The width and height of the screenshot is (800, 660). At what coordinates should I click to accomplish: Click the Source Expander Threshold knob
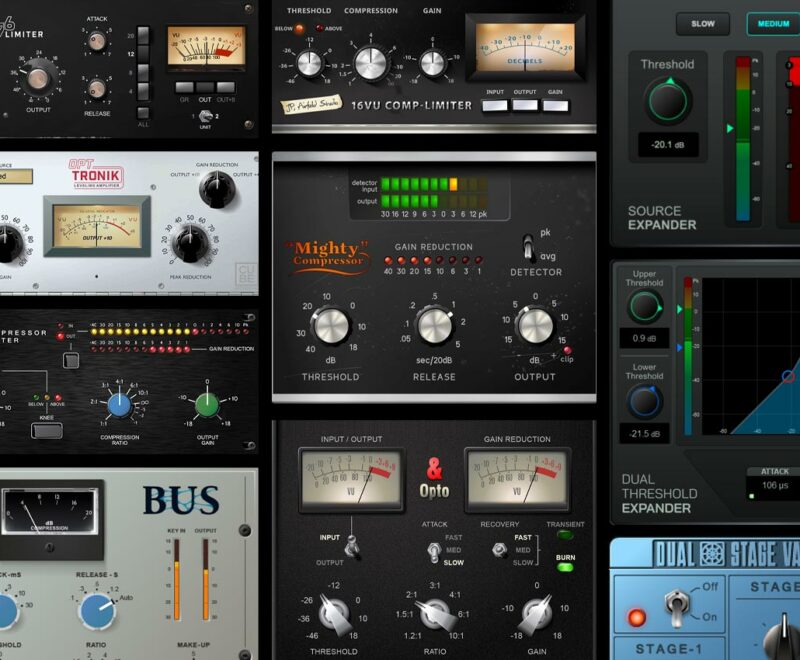pos(667,101)
